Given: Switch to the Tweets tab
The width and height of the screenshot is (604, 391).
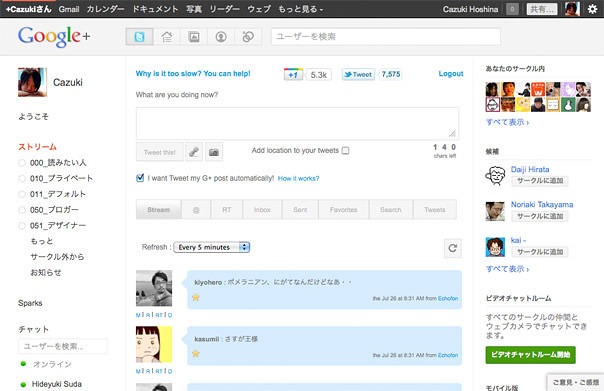Looking at the screenshot, I should pyautogui.click(x=435, y=210).
